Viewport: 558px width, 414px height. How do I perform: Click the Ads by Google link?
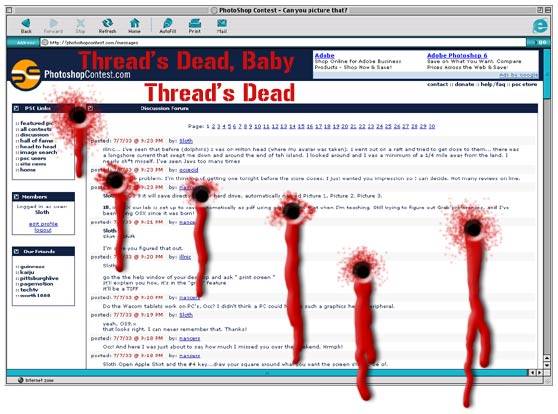518,75
